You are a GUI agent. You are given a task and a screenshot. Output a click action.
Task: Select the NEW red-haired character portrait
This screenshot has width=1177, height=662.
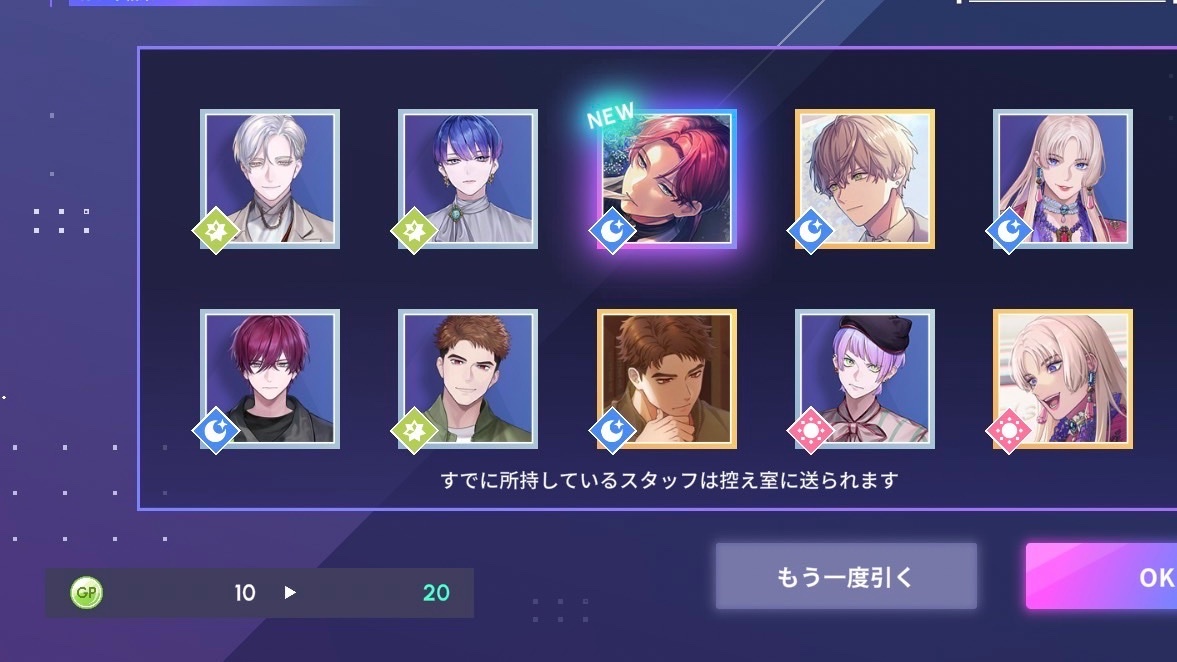[667, 179]
